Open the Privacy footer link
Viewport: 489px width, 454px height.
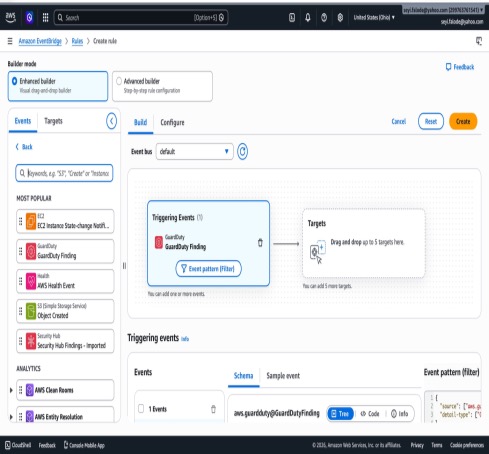pyautogui.click(x=417, y=445)
